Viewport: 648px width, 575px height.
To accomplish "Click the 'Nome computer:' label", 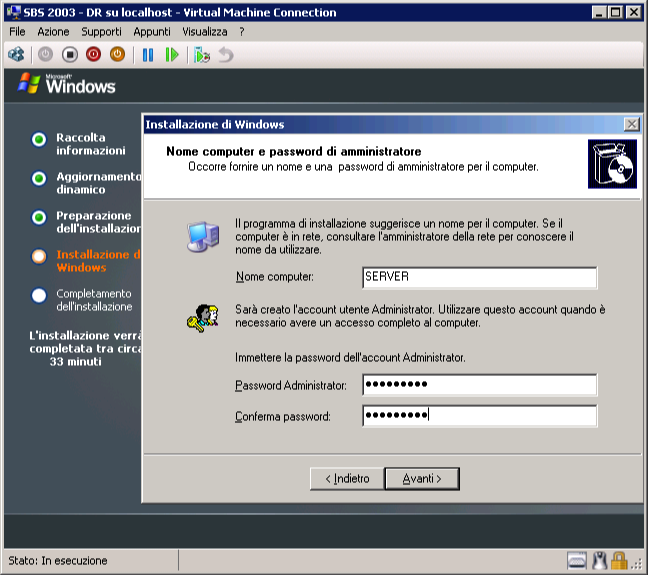I will click(274, 277).
